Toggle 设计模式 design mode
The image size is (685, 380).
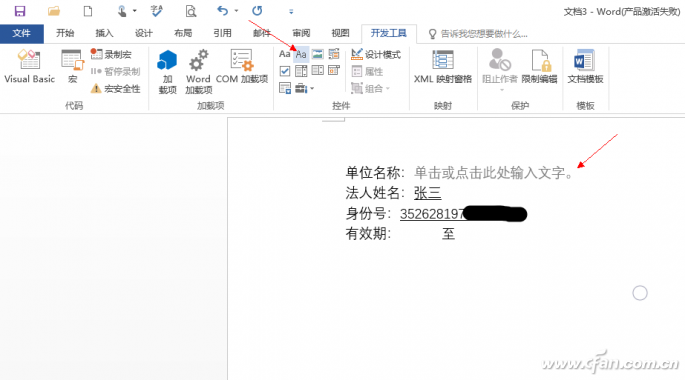[x=376, y=54]
